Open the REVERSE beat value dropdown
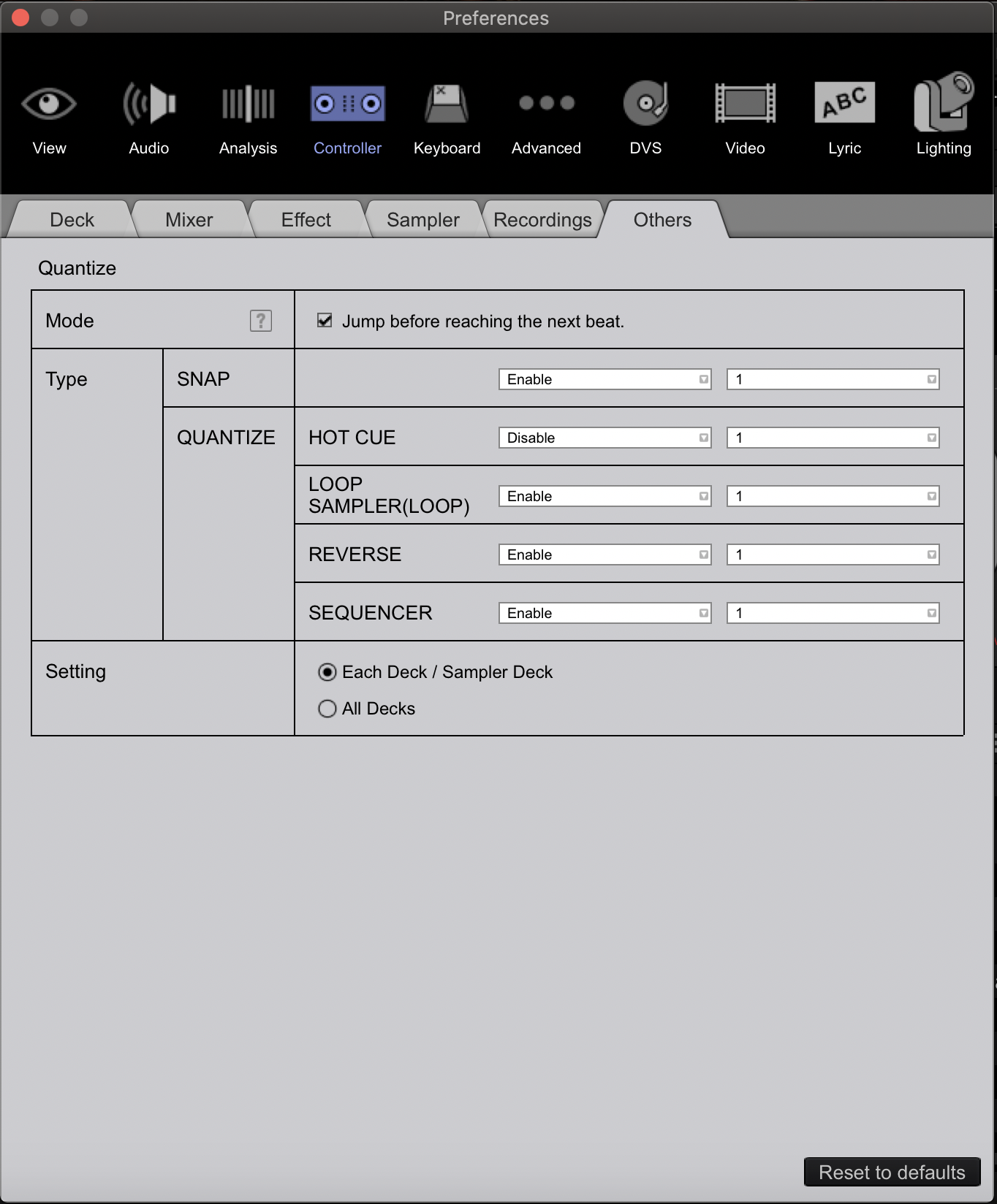 (x=833, y=555)
